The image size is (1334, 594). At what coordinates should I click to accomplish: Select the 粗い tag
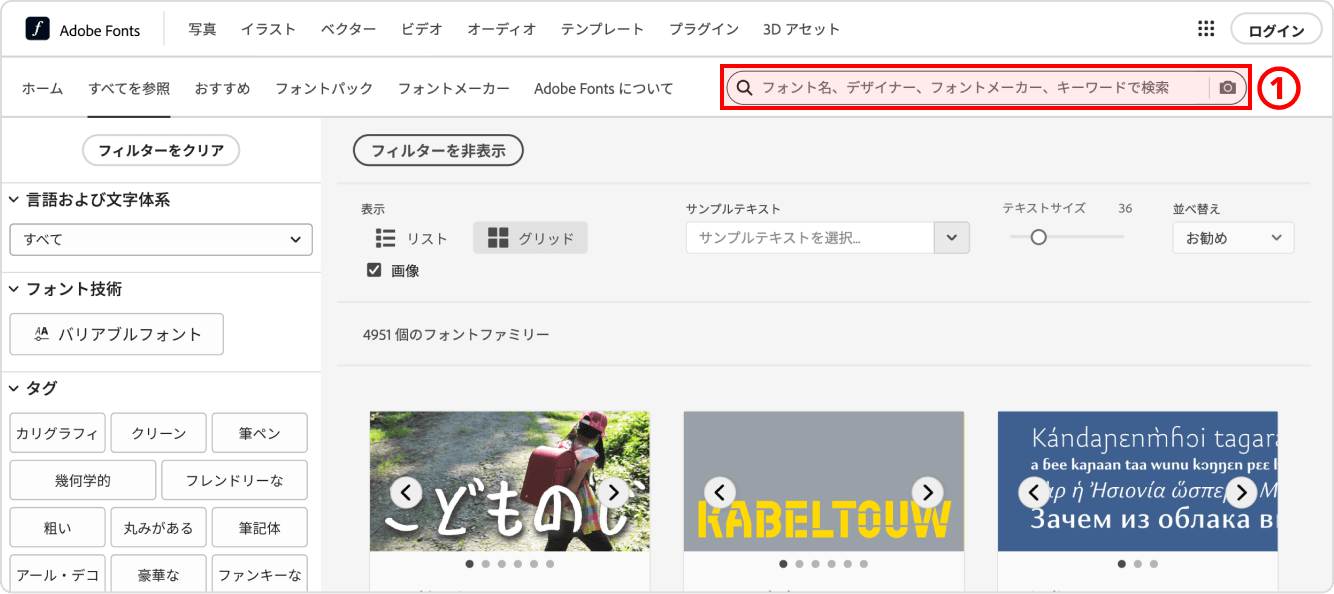57,527
